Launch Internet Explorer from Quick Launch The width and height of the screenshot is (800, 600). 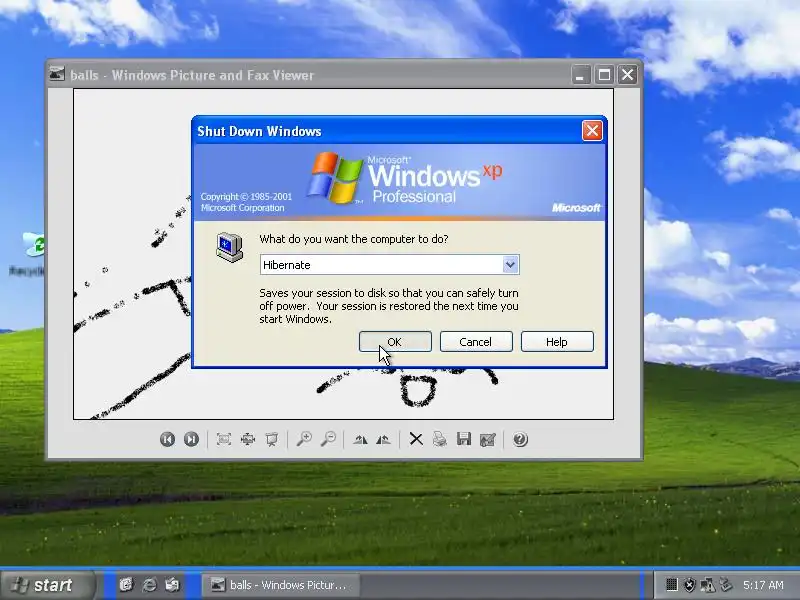tap(149, 585)
